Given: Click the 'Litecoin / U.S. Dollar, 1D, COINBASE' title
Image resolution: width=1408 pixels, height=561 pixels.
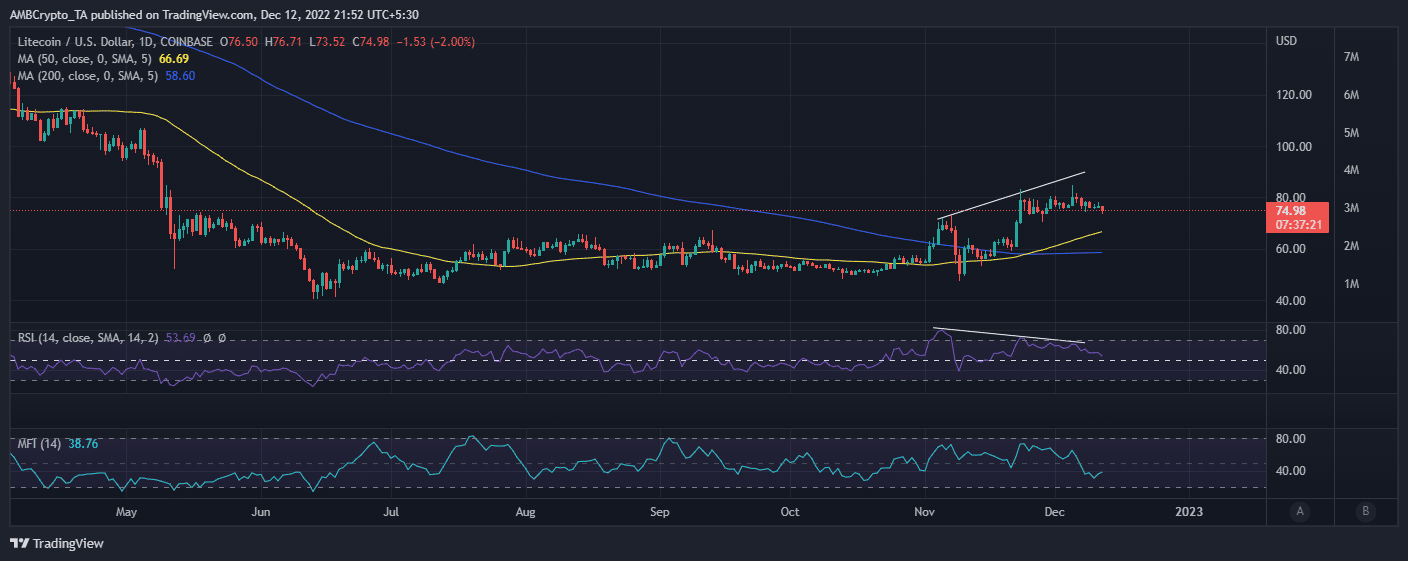Looking at the screenshot, I should pos(115,41).
